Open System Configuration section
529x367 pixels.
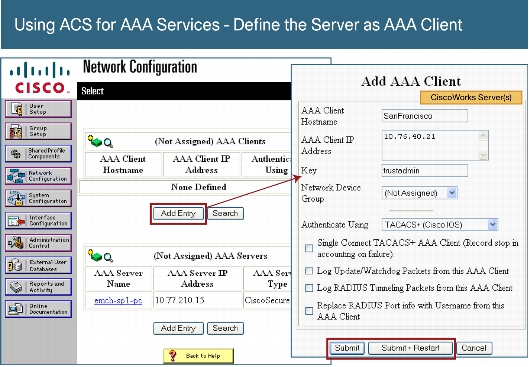[38, 198]
